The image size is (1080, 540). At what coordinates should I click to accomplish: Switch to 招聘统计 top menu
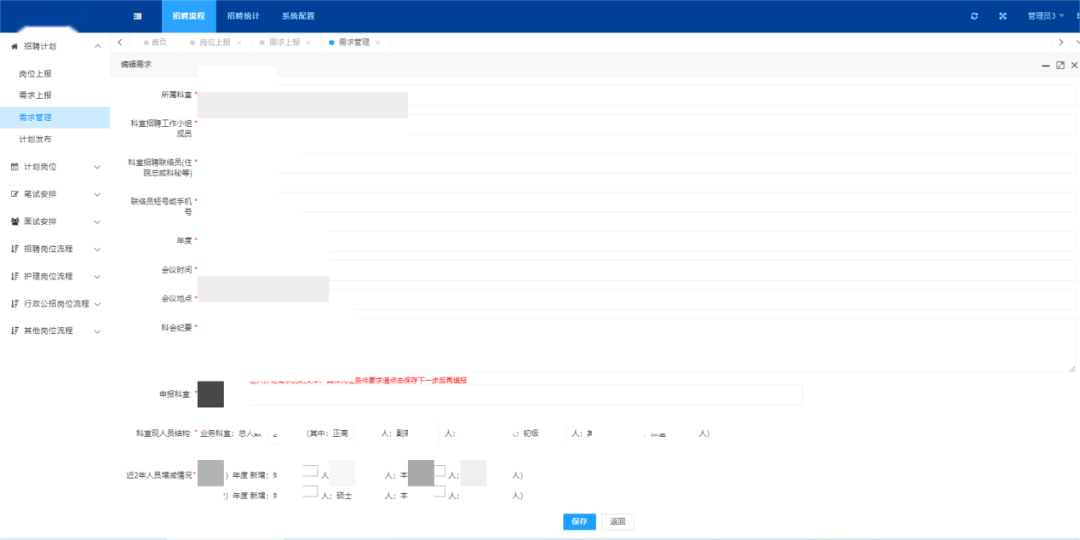pyautogui.click(x=243, y=17)
